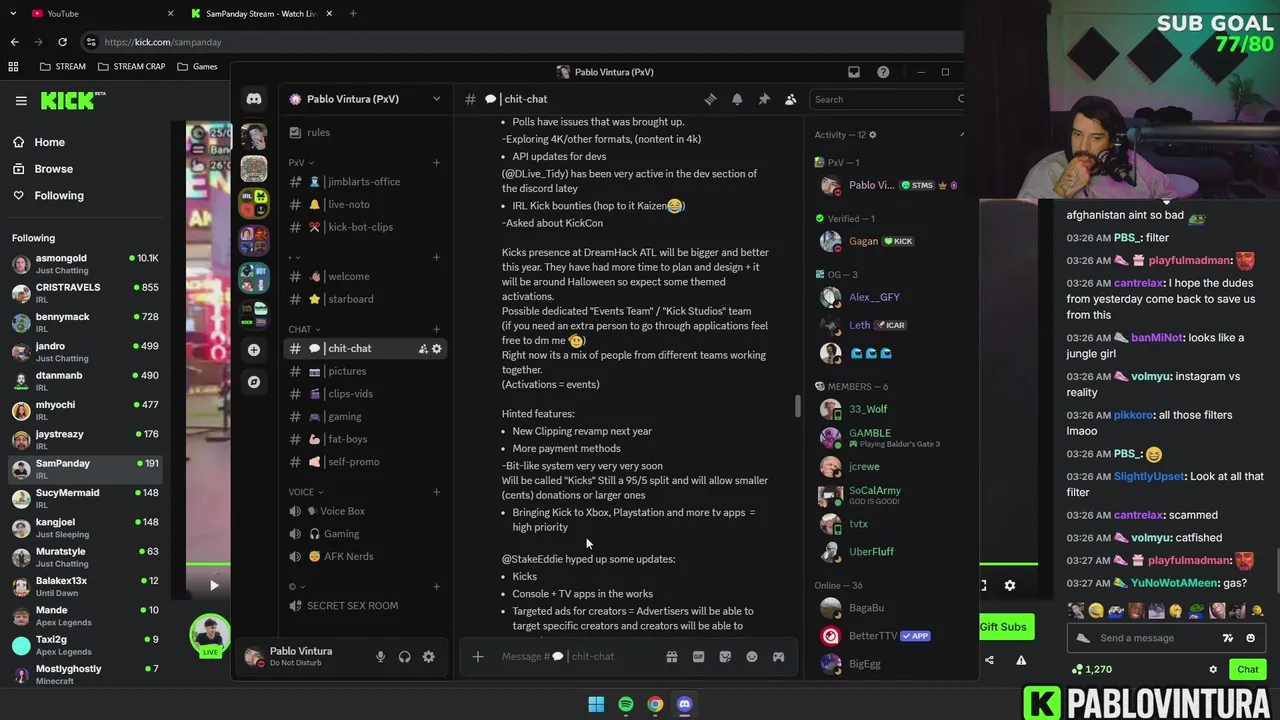Viewport: 1280px width, 720px height.
Task: Open Discord inbox icon in title bar
Action: 854,72
